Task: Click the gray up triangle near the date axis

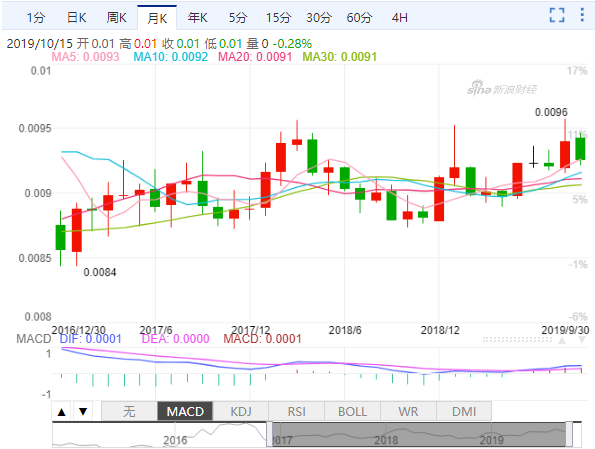Action: click(x=562, y=340)
